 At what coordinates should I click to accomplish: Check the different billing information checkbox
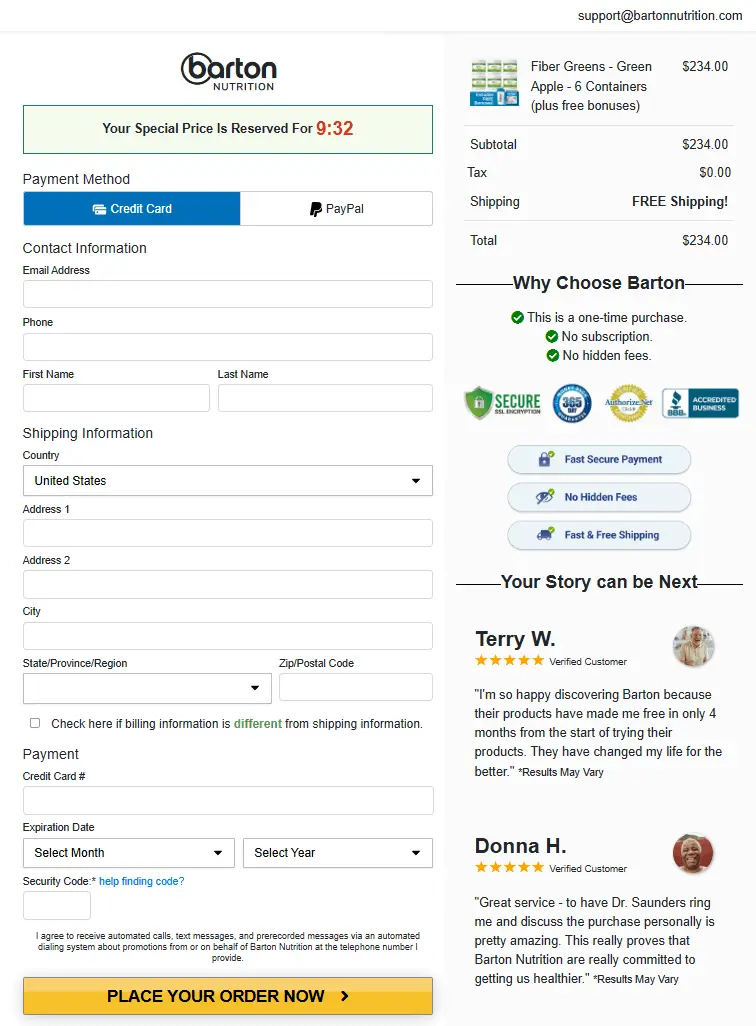[x=35, y=723]
